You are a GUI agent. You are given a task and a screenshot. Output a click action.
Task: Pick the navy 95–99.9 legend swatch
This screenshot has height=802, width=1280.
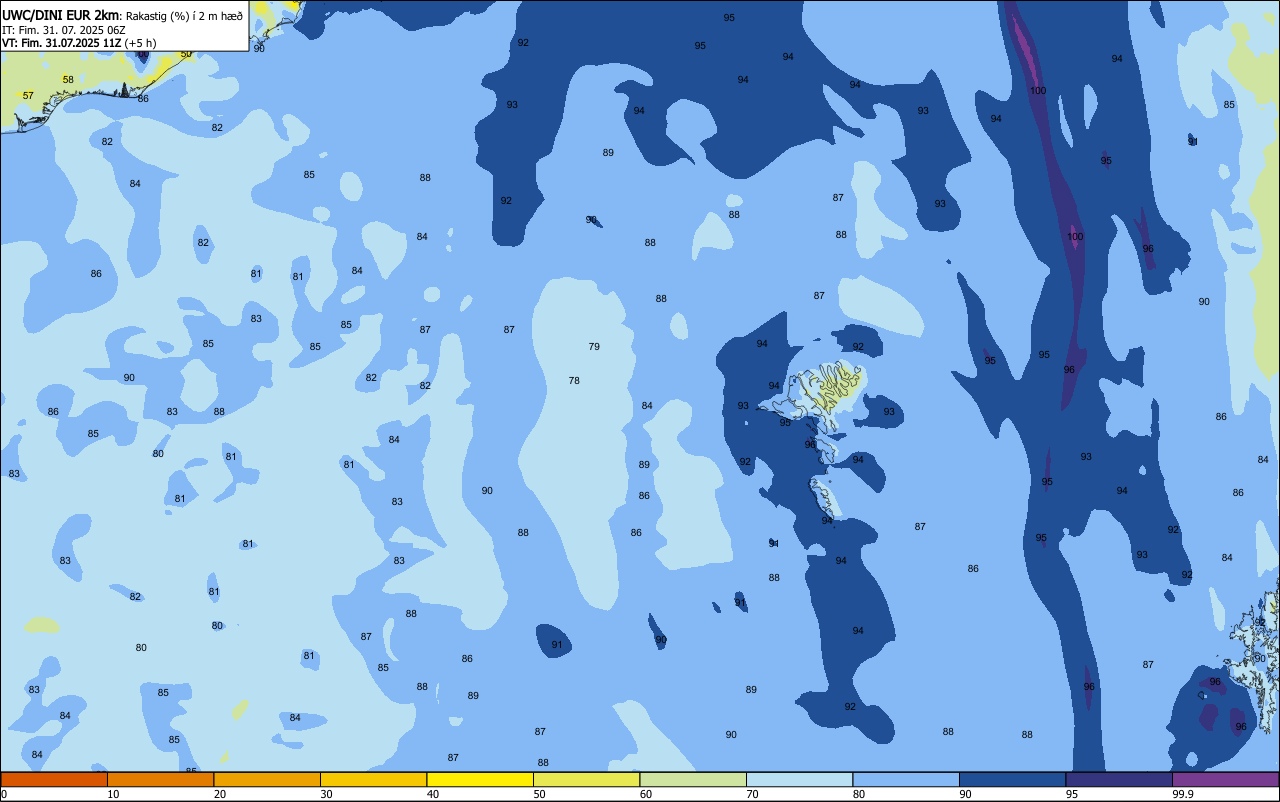pos(1119,779)
